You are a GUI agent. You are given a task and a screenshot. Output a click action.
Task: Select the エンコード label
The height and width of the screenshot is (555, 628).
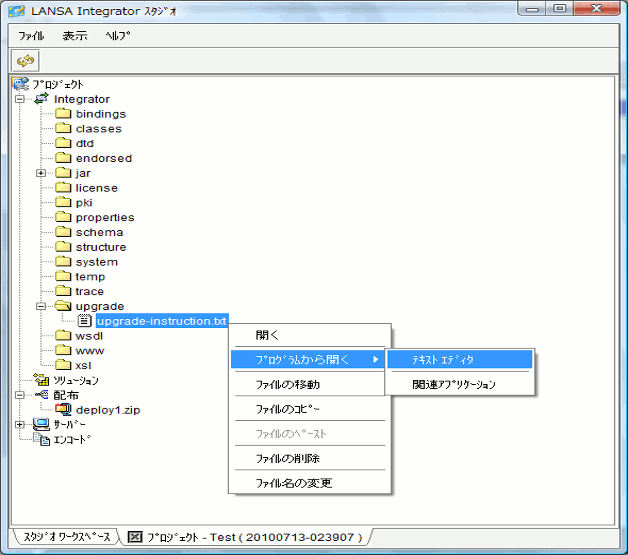tap(72, 439)
